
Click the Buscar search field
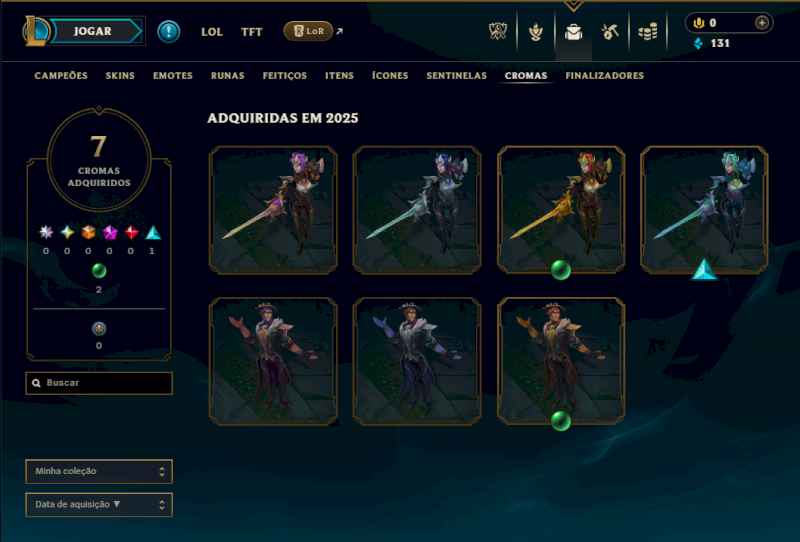click(99, 383)
